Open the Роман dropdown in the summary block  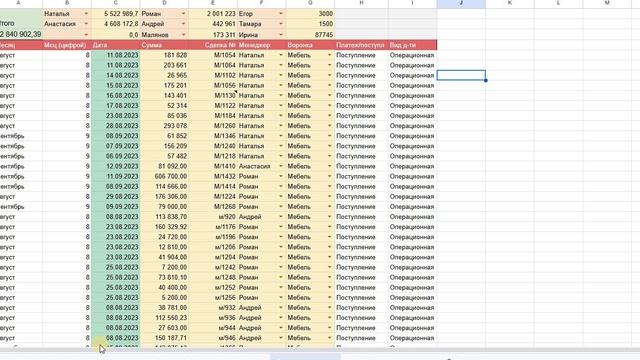click(x=183, y=14)
